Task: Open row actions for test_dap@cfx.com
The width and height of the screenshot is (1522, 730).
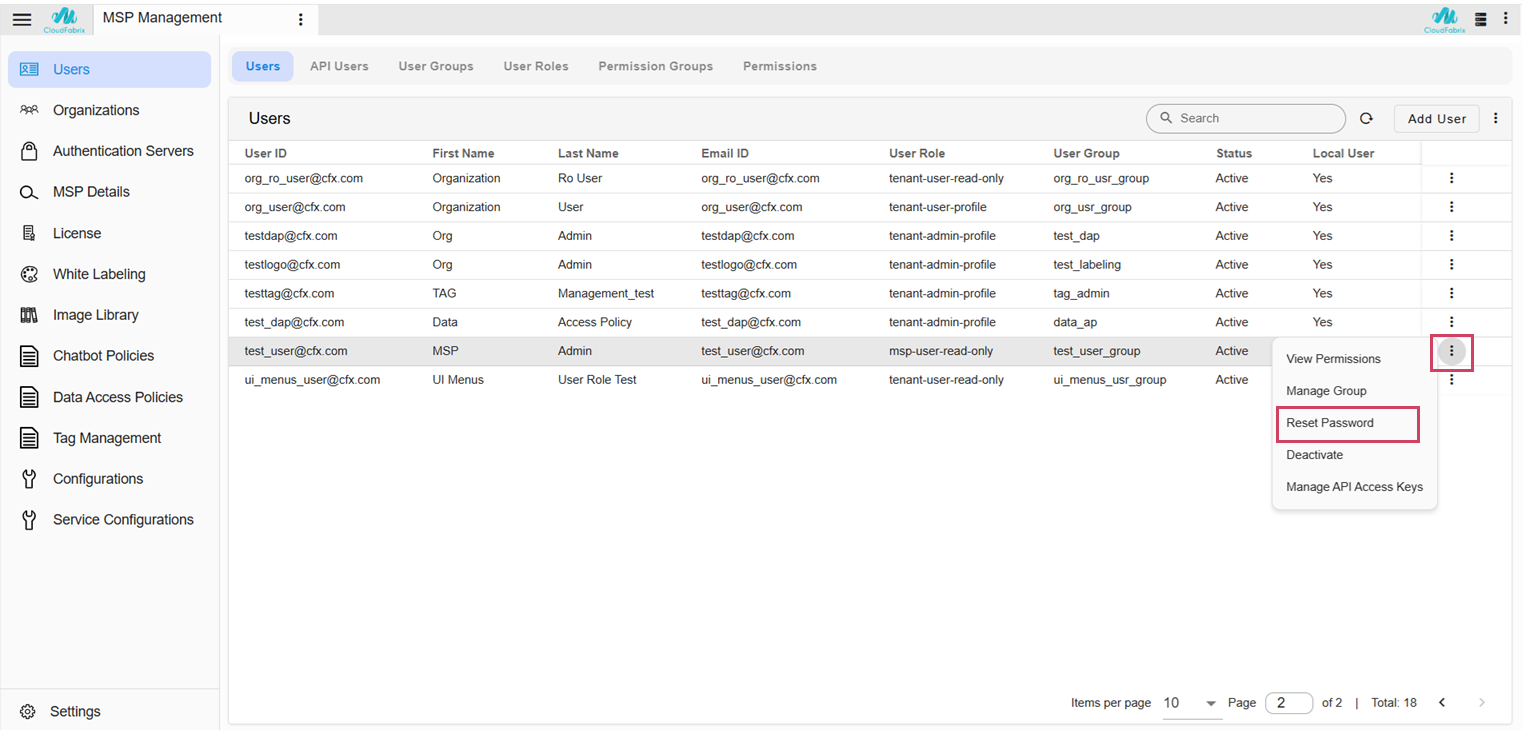Action: (x=1451, y=322)
